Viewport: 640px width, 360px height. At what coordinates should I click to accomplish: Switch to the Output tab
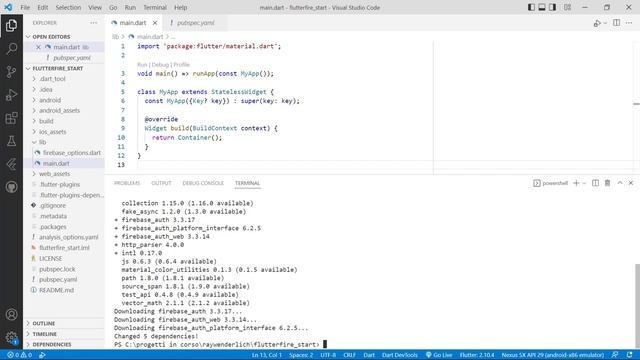(161, 183)
